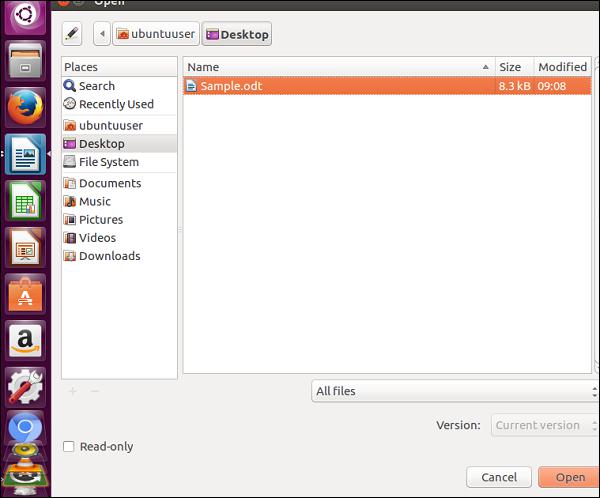Expand the Version combo box

point(545,425)
